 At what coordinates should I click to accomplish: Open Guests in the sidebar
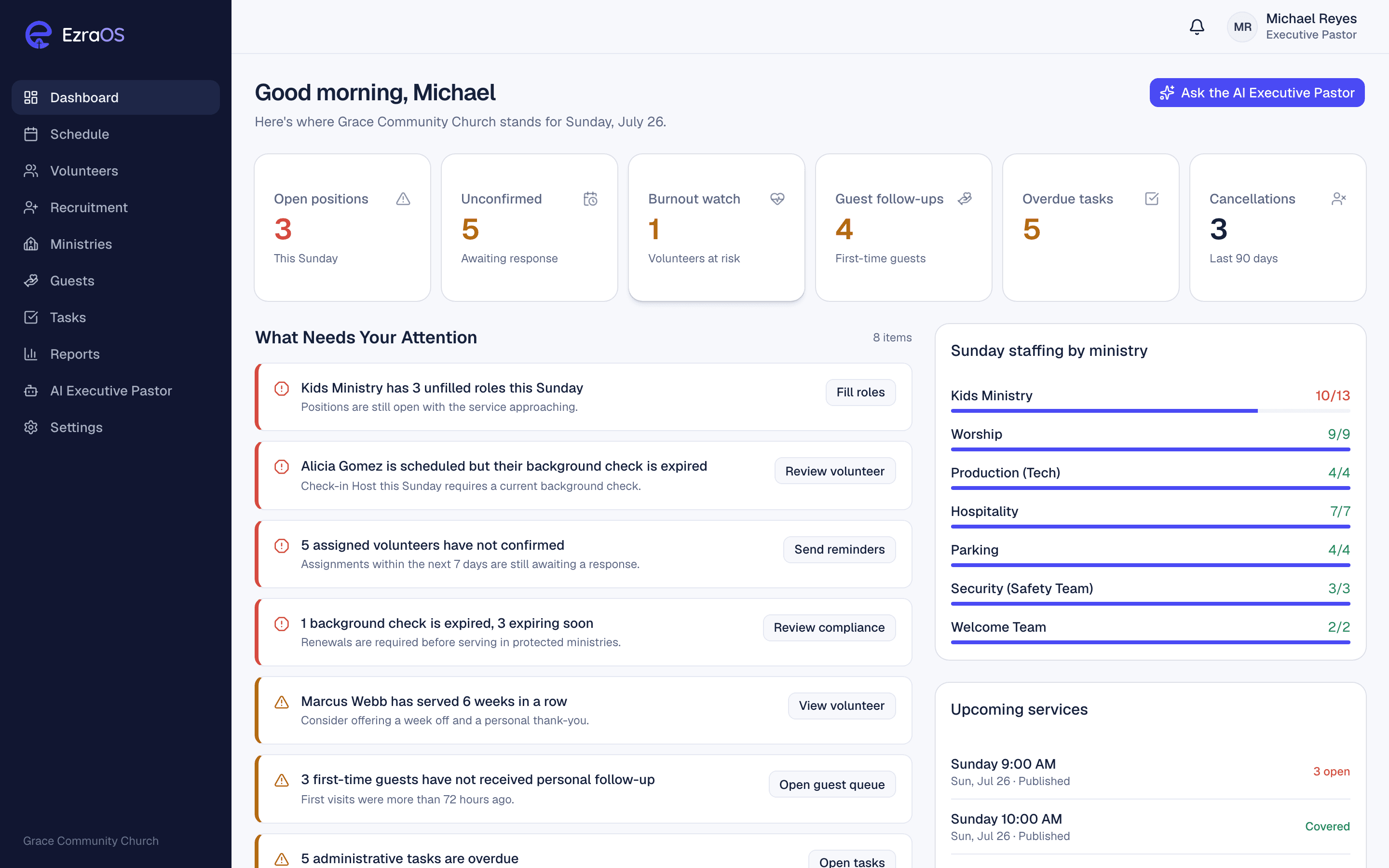point(115,281)
